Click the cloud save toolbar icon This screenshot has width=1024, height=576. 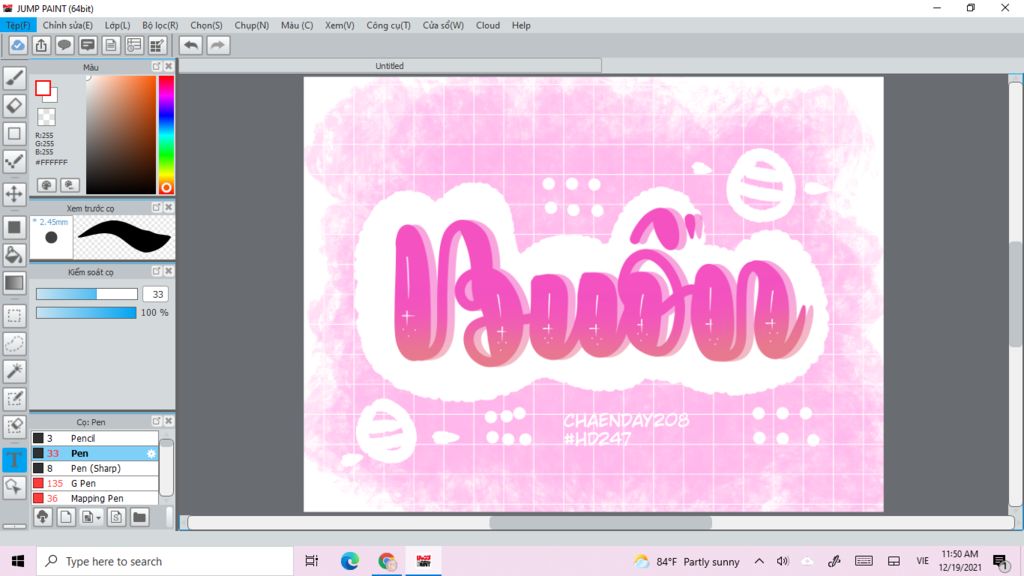pos(18,45)
